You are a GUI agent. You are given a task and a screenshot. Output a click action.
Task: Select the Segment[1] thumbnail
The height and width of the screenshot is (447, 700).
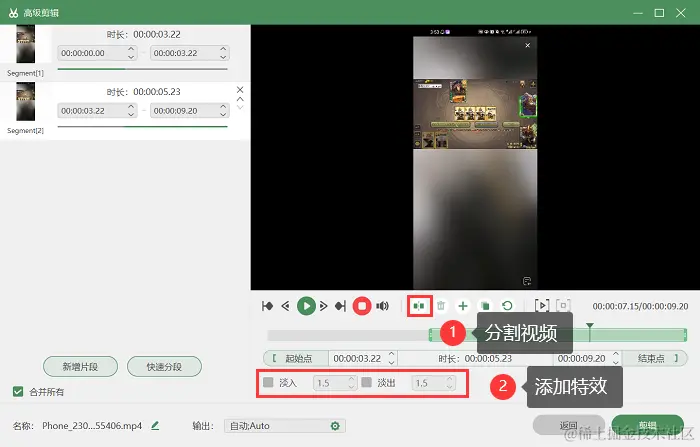click(25, 44)
